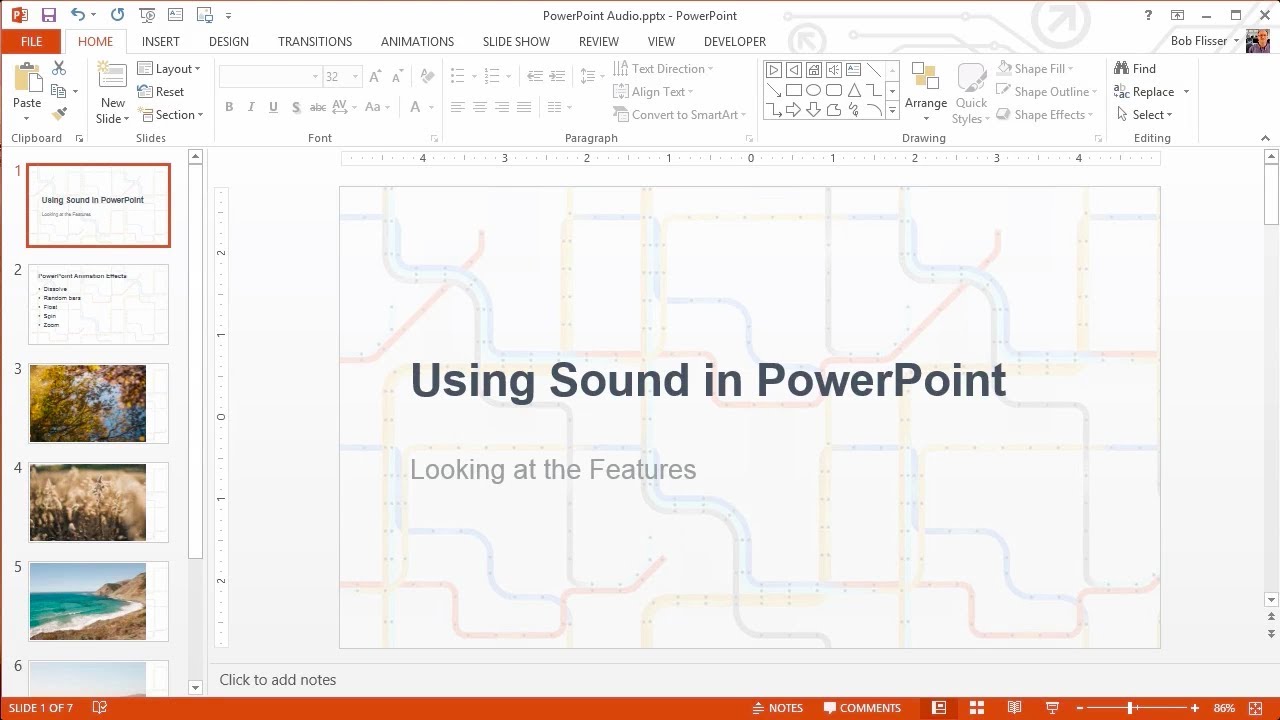The height and width of the screenshot is (720, 1280).
Task: Open the Arrange dropdown
Action: [926, 93]
